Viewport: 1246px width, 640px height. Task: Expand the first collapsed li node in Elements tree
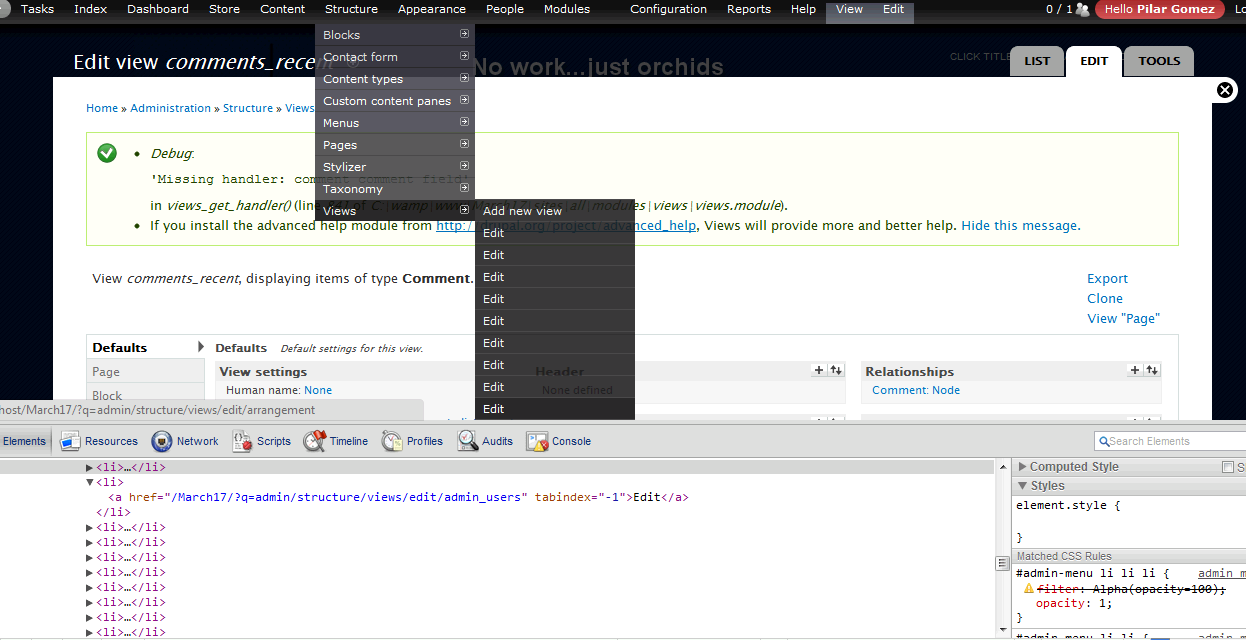[x=90, y=466]
